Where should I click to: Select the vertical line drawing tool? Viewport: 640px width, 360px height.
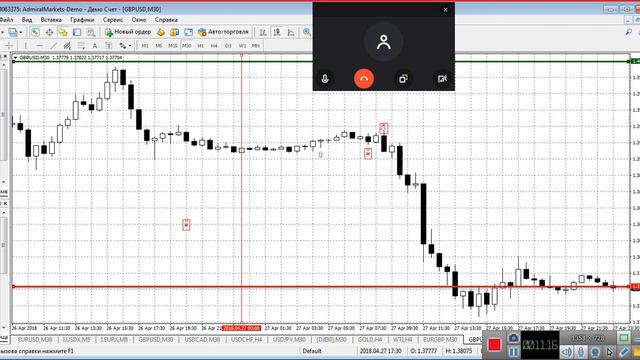25,46
